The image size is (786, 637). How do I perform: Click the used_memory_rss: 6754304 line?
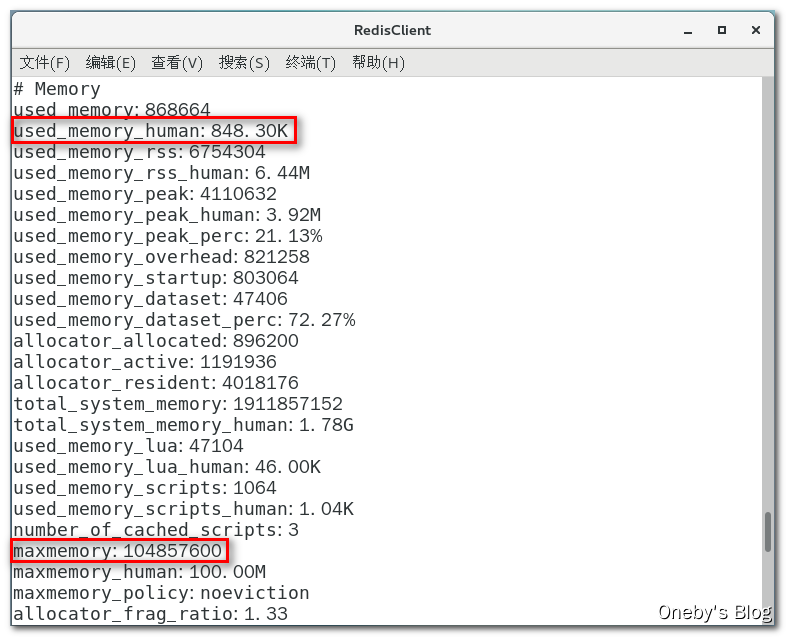point(139,152)
